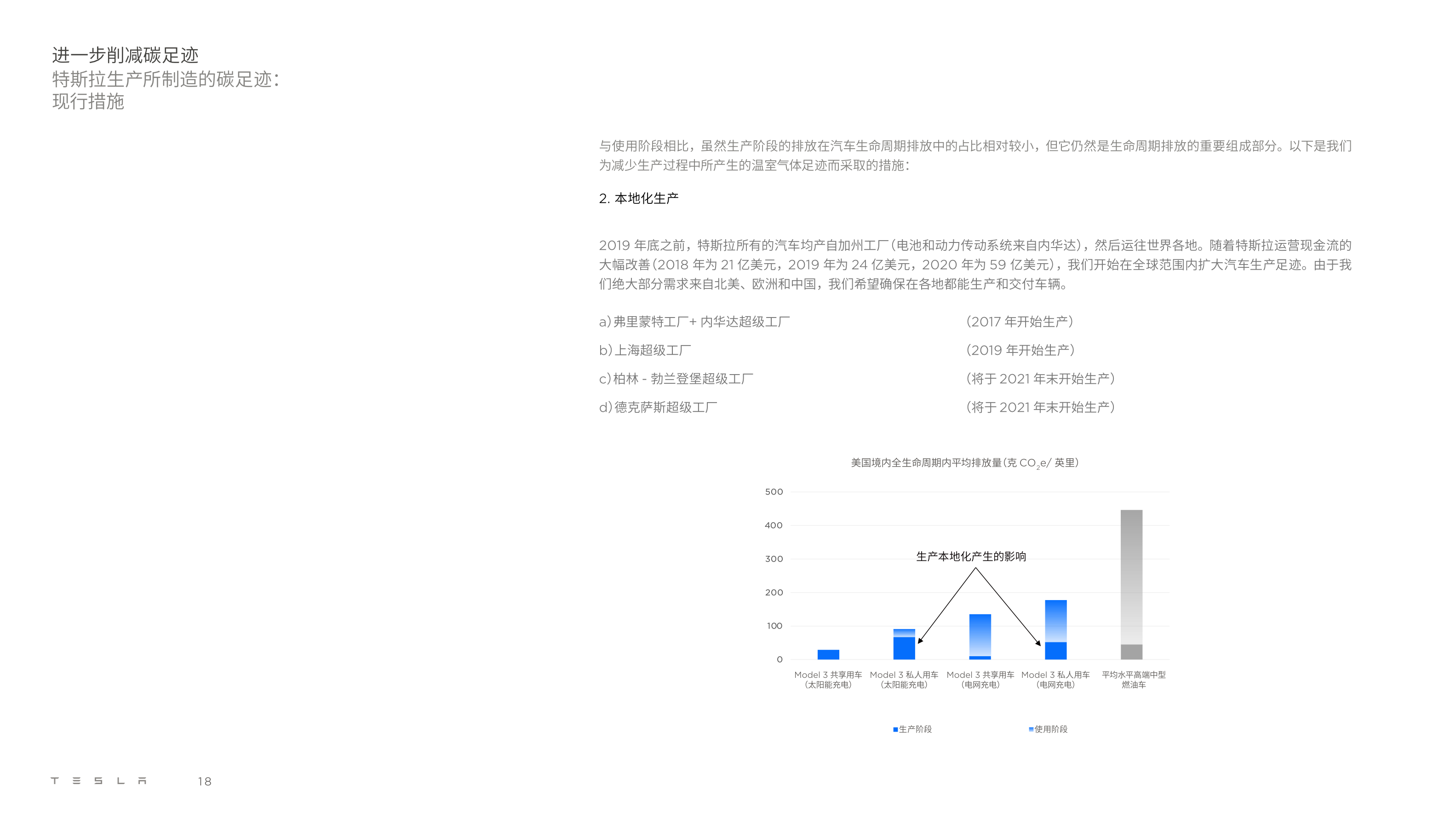Click the blue 生产阶段 legend marker
The height and width of the screenshot is (820, 1456).
[895, 729]
